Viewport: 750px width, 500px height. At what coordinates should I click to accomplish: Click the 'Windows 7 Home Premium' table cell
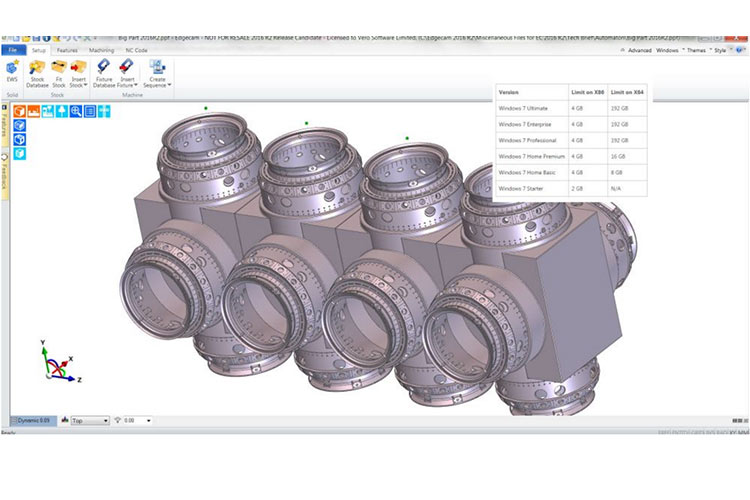point(531,156)
